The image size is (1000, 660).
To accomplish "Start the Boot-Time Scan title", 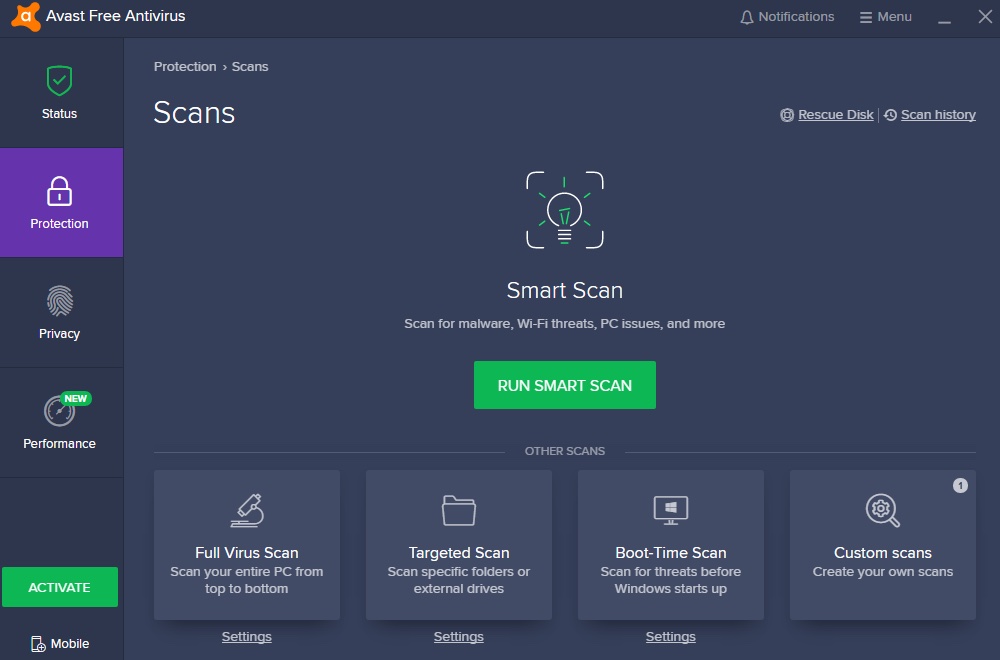I will tap(670, 552).
